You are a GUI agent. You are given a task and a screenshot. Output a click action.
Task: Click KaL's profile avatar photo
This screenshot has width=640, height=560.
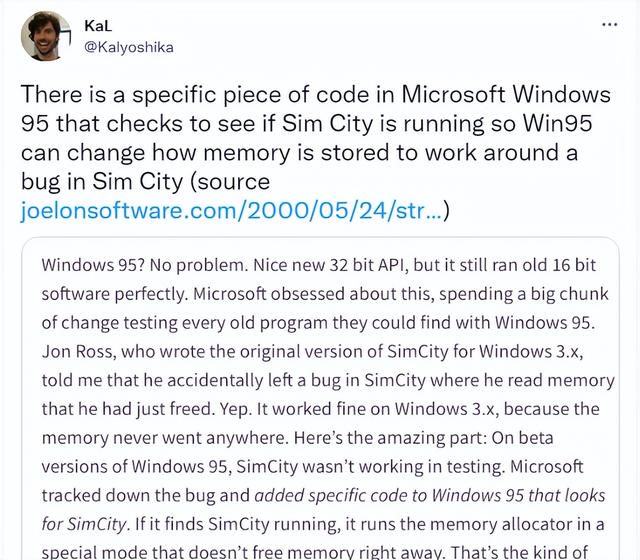coord(46,36)
